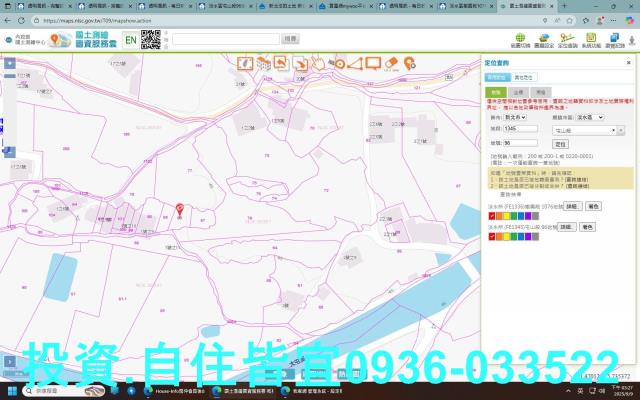Switch language with the EN button
640x400 pixels.
click(x=131, y=40)
